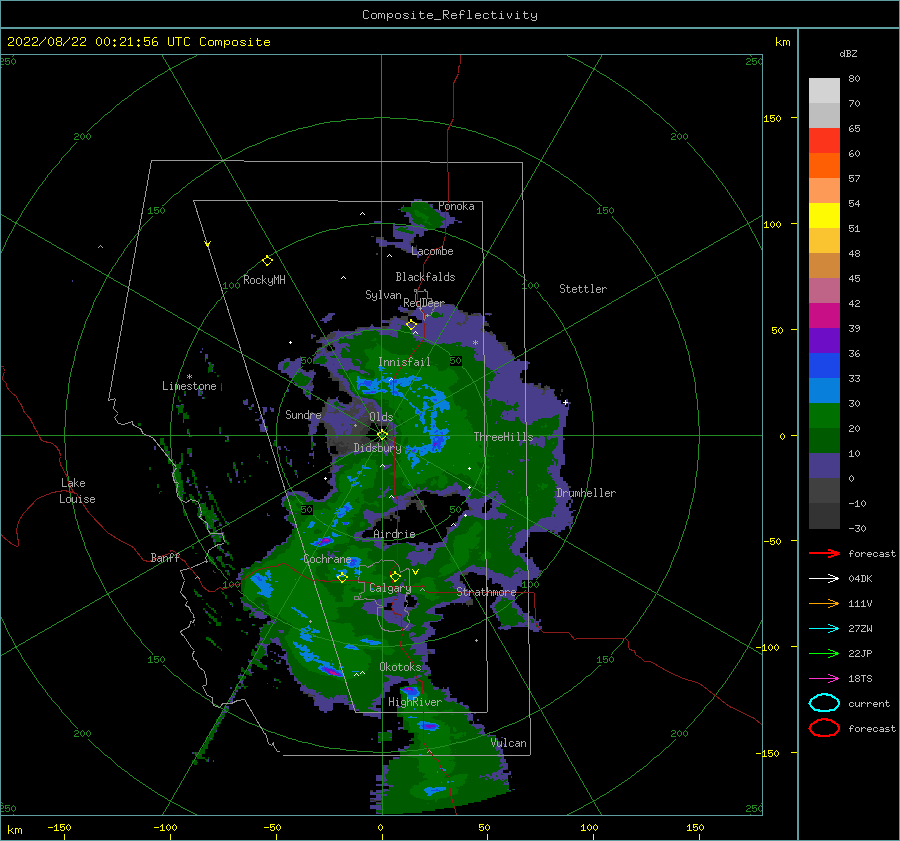
Task: Click the timestamp 2022/08/22 00:21:56 UTC Composite
Action: (x=138, y=42)
